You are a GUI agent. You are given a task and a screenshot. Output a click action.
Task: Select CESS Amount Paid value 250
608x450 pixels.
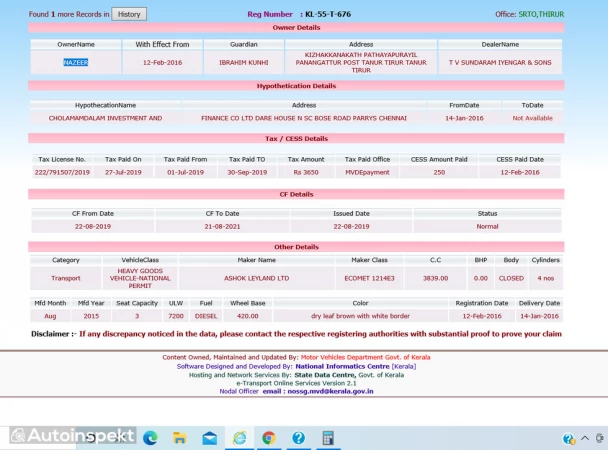(x=439, y=172)
